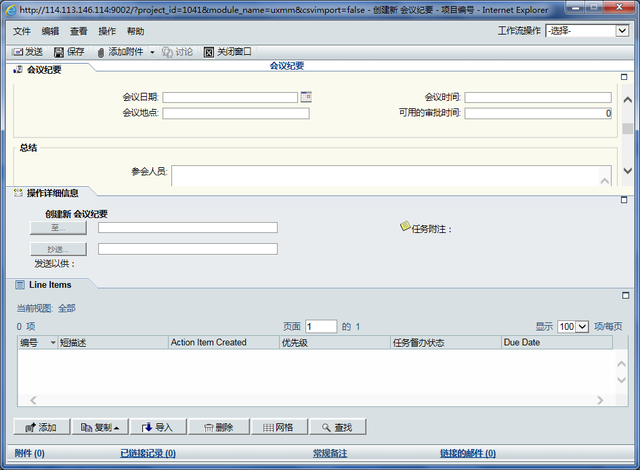Click 网格 grid button
Viewport: 640px width, 470px height.
click(x=279, y=427)
